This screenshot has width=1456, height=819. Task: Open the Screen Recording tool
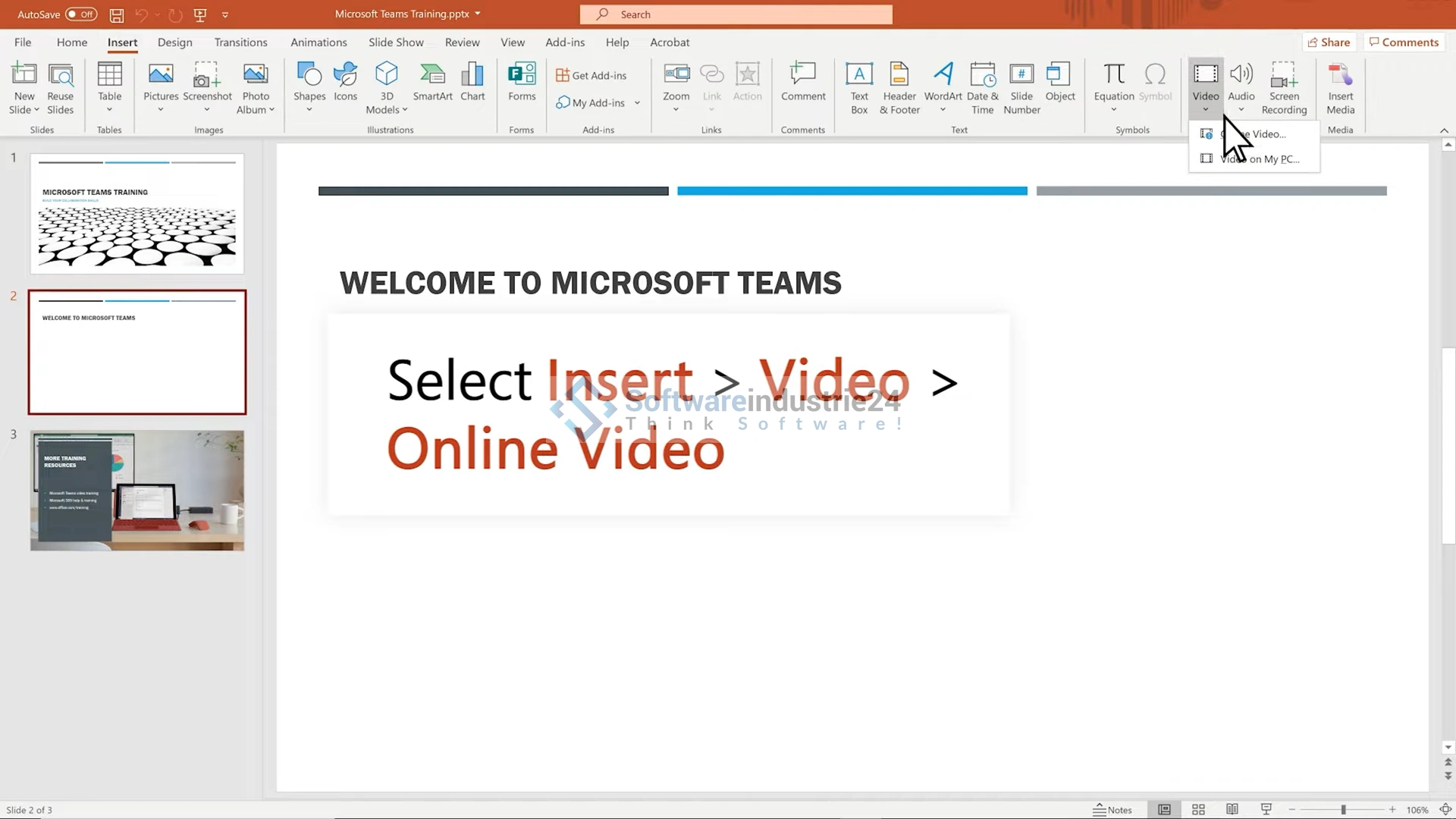tap(1284, 88)
